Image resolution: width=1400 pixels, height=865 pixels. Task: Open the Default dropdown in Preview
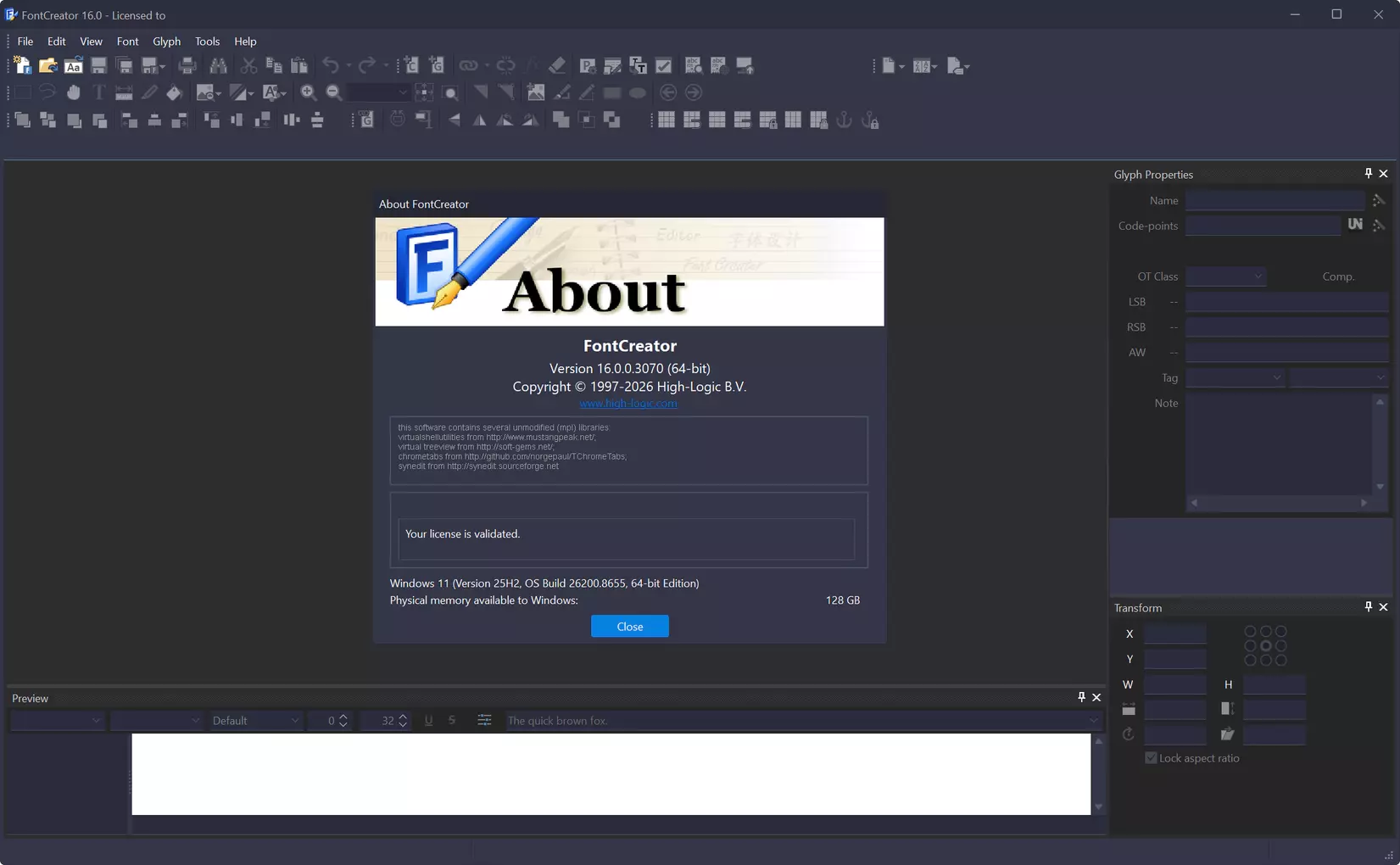255,720
